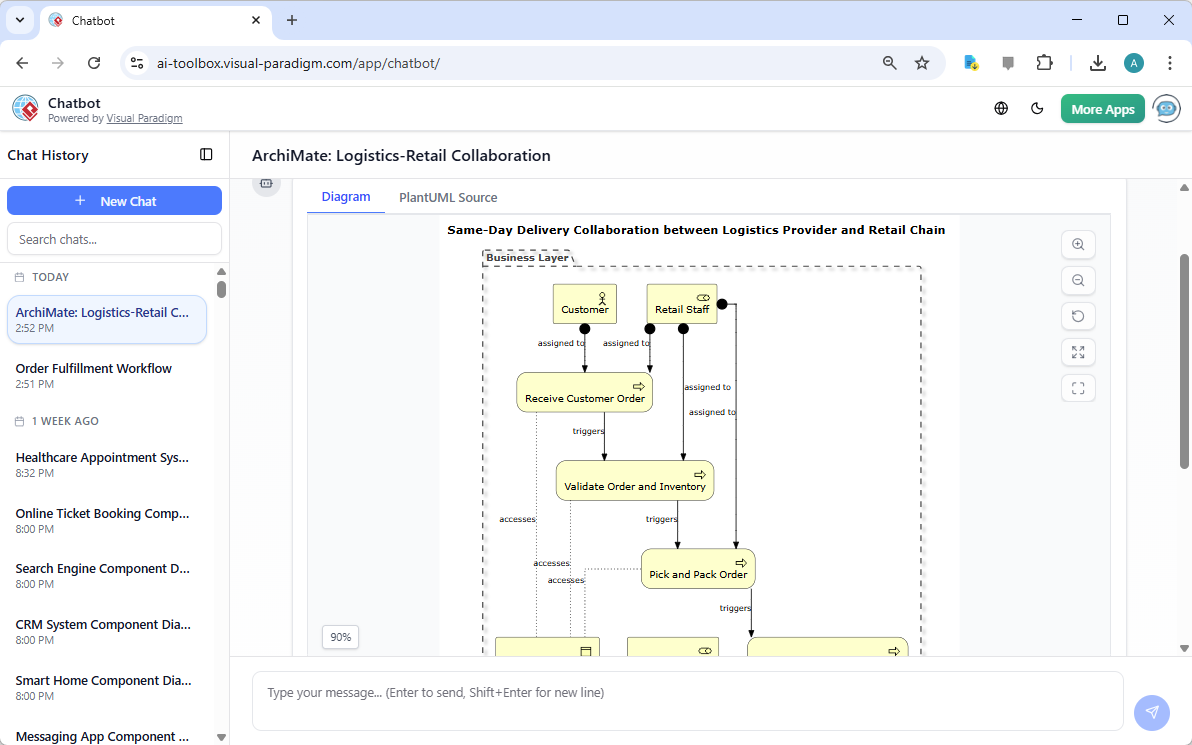Open the Visual Paradigm link

(x=144, y=117)
